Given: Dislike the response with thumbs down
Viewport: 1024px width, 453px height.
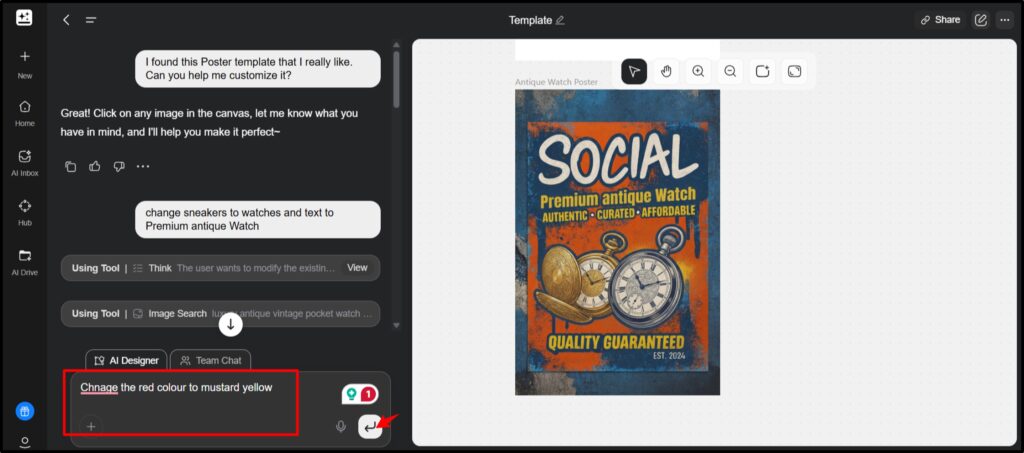Looking at the screenshot, I should [119, 166].
